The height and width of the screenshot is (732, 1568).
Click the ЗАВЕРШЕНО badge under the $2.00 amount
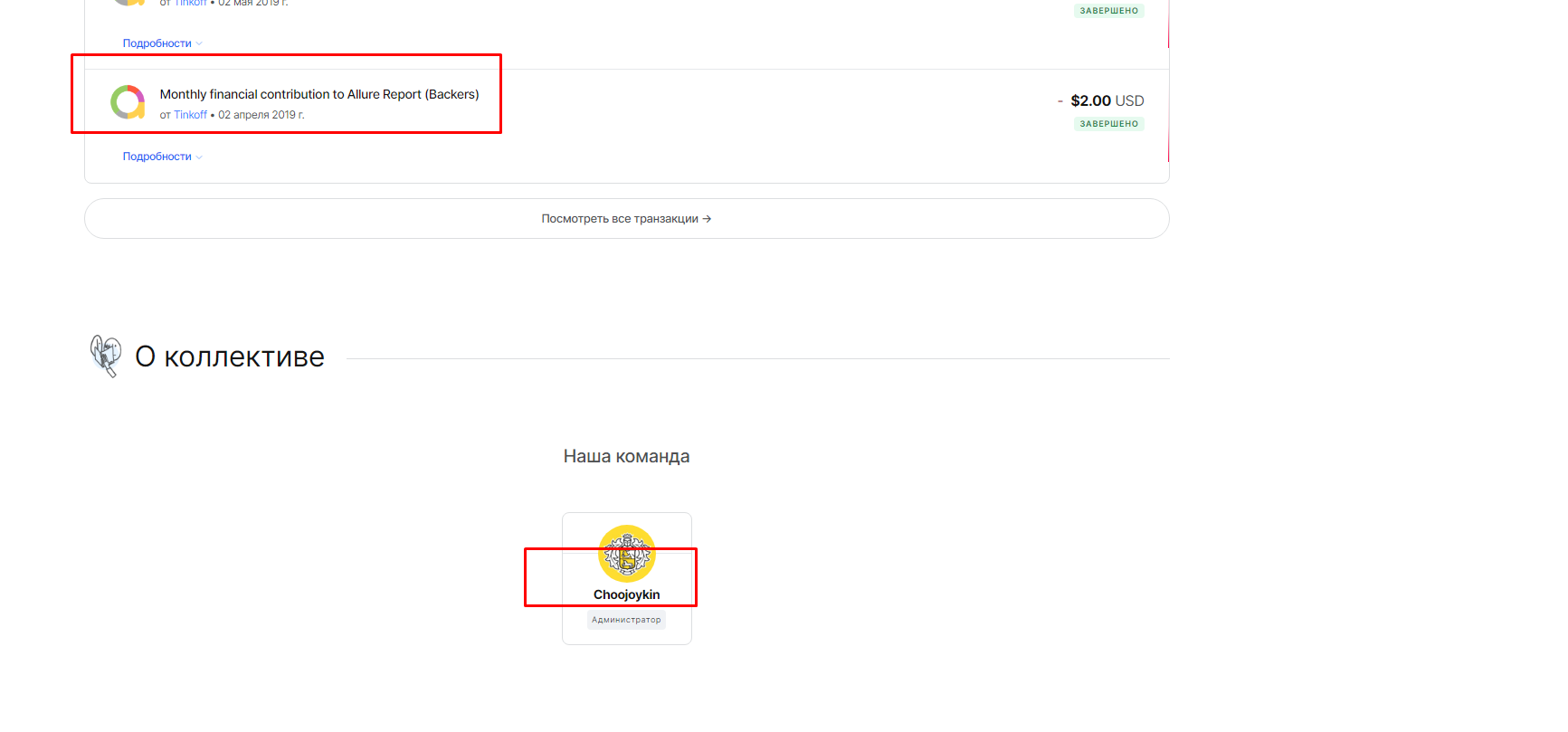[1108, 124]
